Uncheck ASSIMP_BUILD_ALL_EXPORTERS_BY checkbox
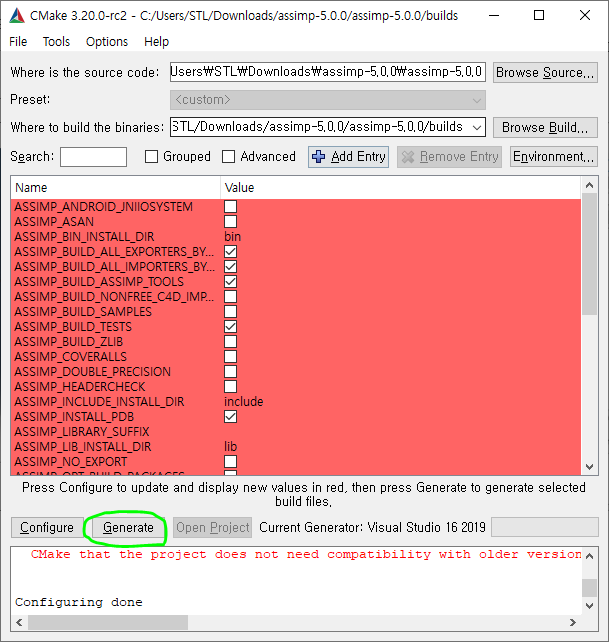Image resolution: width=609 pixels, height=642 pixels. [231, 251]
